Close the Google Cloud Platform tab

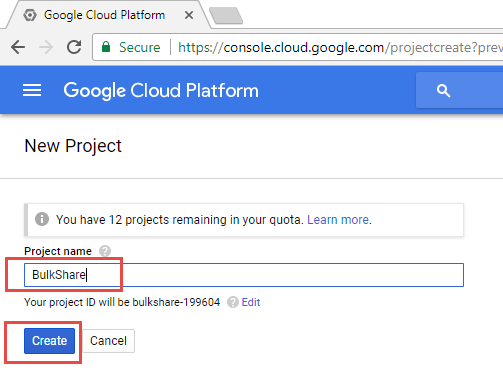[x=189, y=15]
